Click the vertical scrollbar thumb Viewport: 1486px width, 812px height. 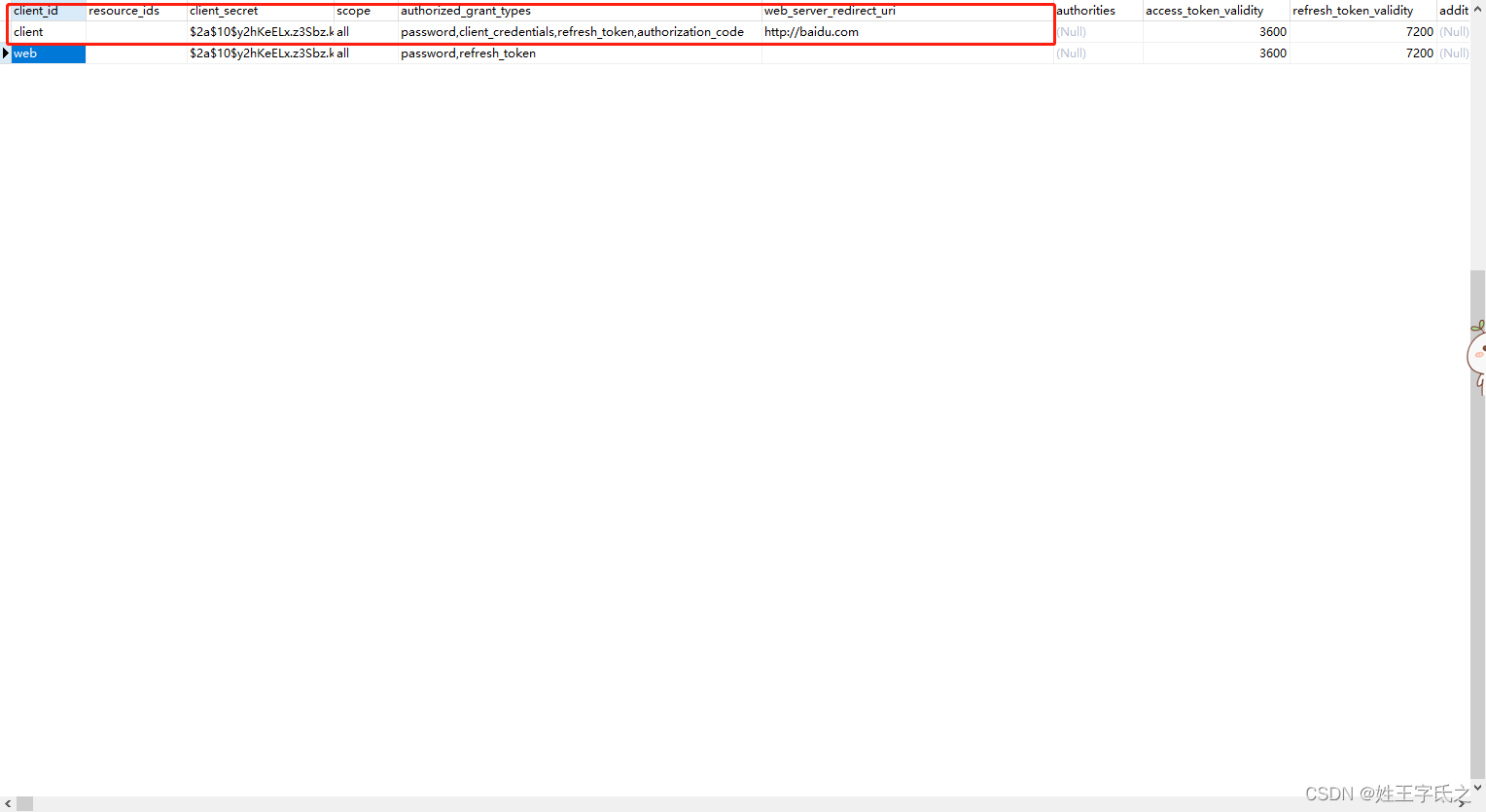(1478, 523)
